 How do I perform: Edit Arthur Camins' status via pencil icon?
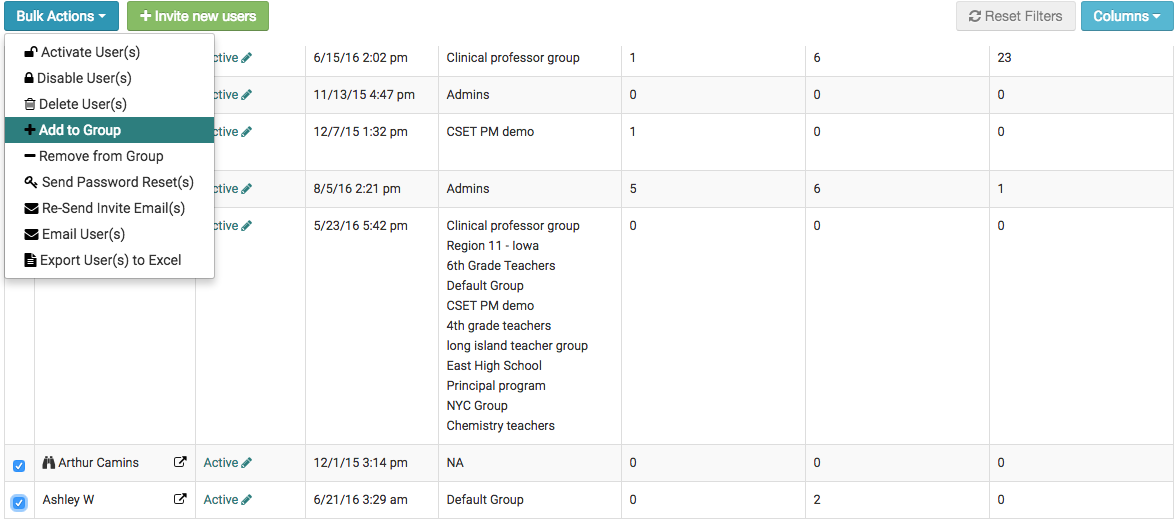247,463
